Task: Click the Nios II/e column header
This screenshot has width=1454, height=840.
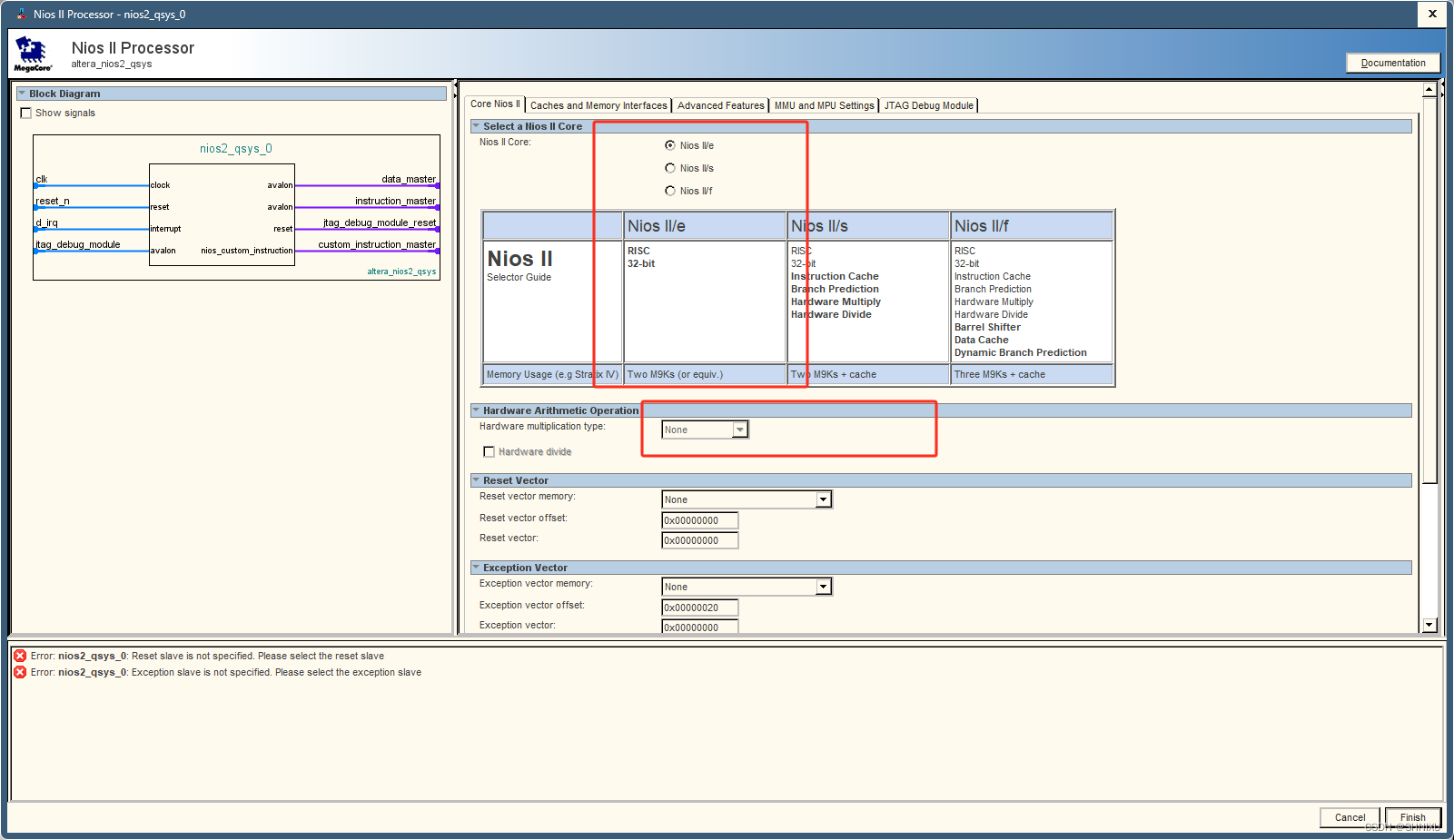Action: [705, 226]
